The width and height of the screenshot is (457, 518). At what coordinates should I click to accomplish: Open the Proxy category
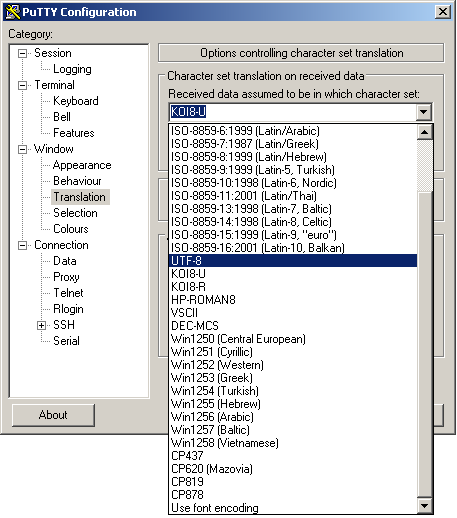point(66,277)
